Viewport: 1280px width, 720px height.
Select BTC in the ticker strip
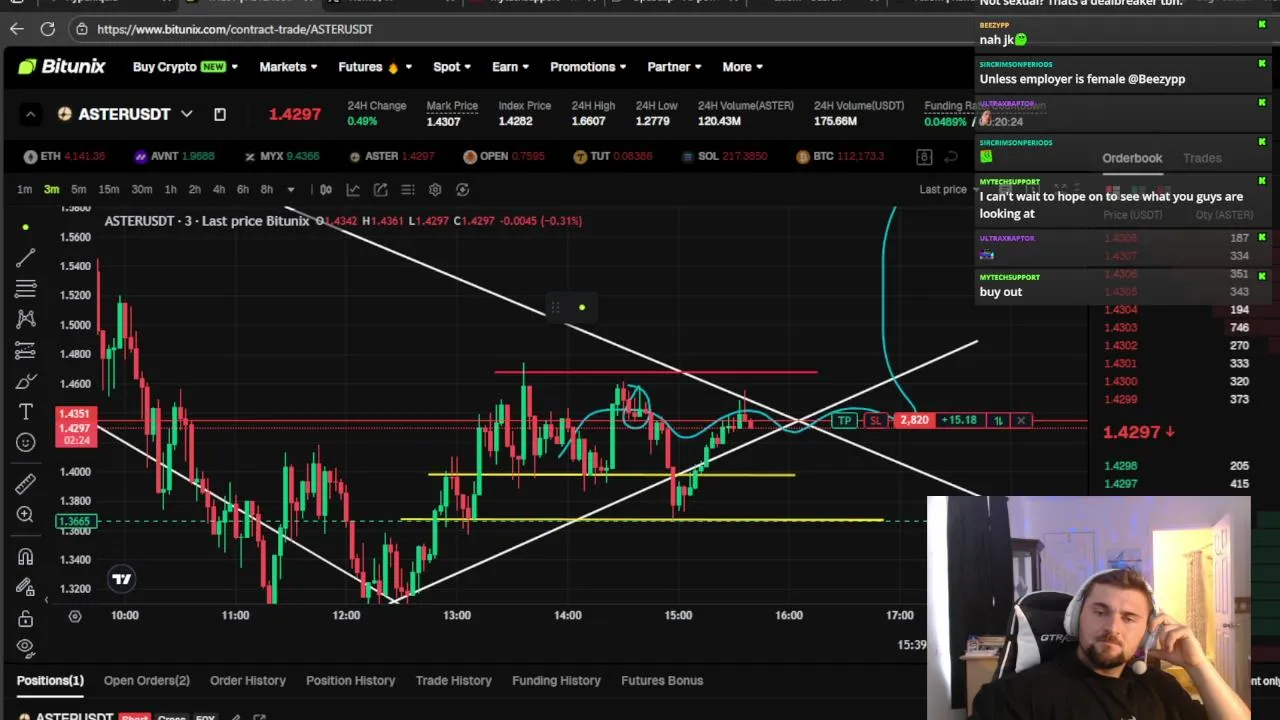click(x=840, y=156)
